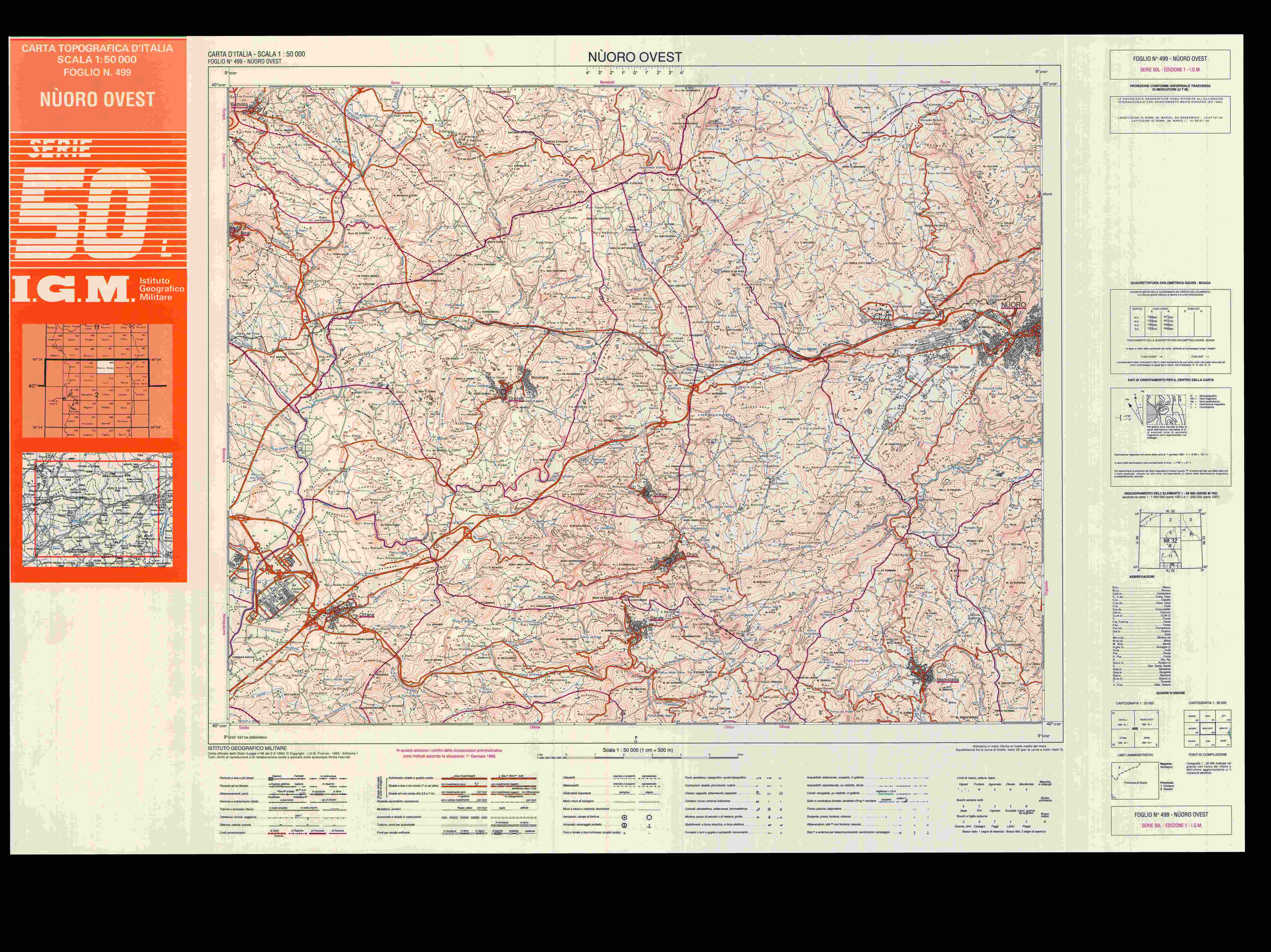The width and height of the screenshot is (1271, 952).
Task: Click the red administrative boundaries note dated 1995
Action: (449, 753)
